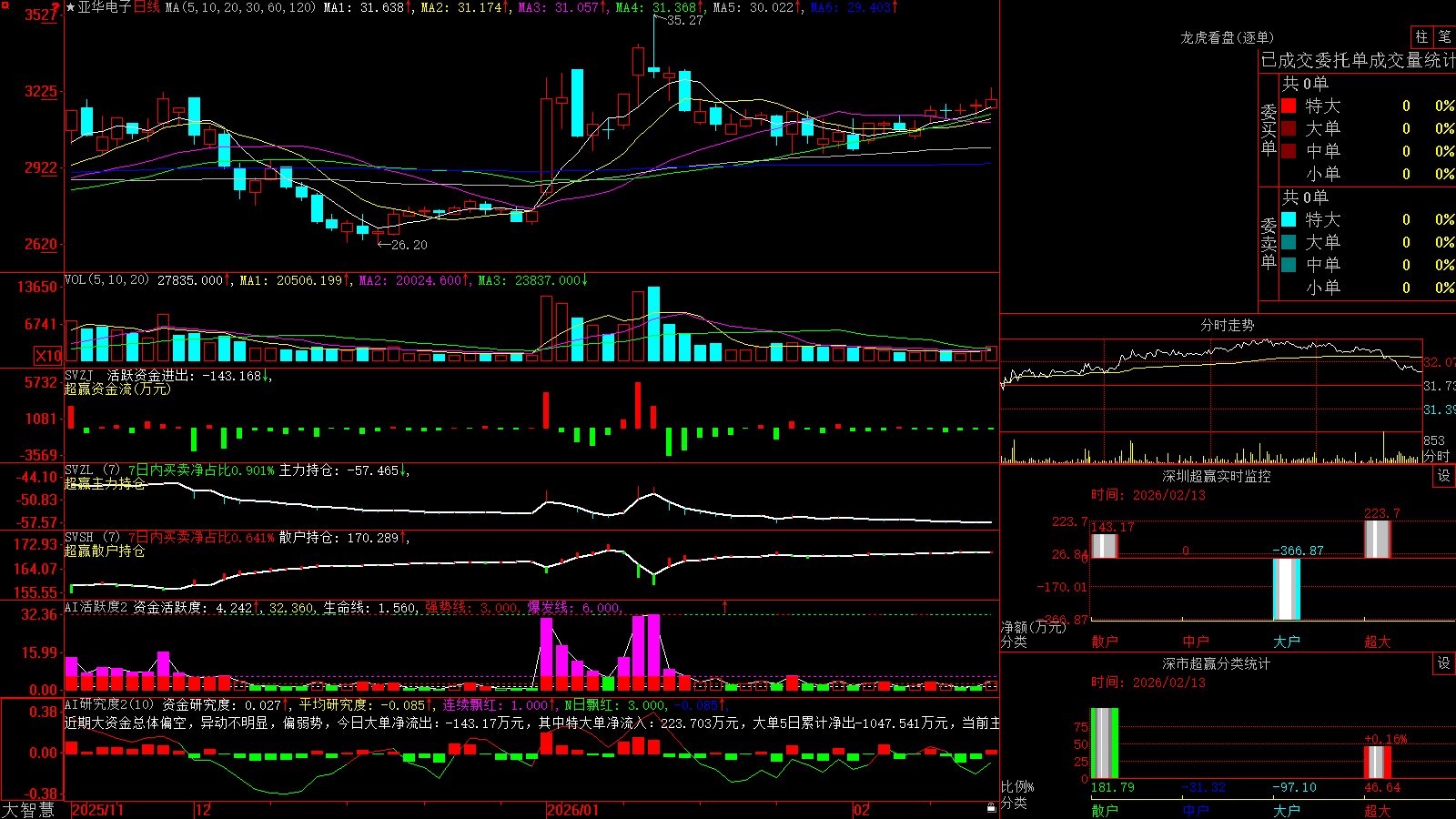Image resolution: width=1456 pixels, height=819 pixels.
Task: Click the 委买单 section label
Action: click(x=1269, y=129)
